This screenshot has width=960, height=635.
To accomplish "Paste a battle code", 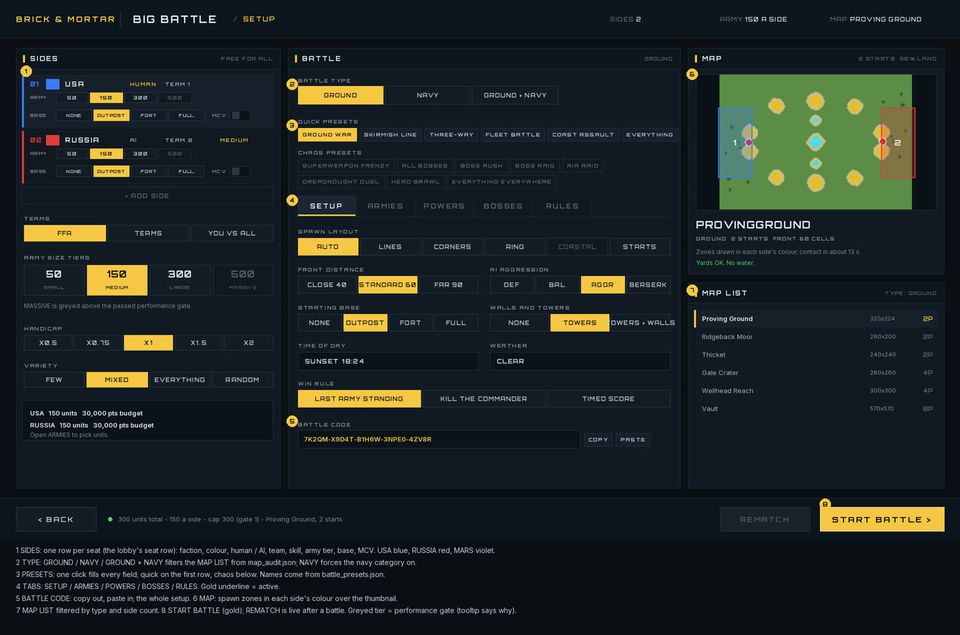I will (x=632, y=440).
